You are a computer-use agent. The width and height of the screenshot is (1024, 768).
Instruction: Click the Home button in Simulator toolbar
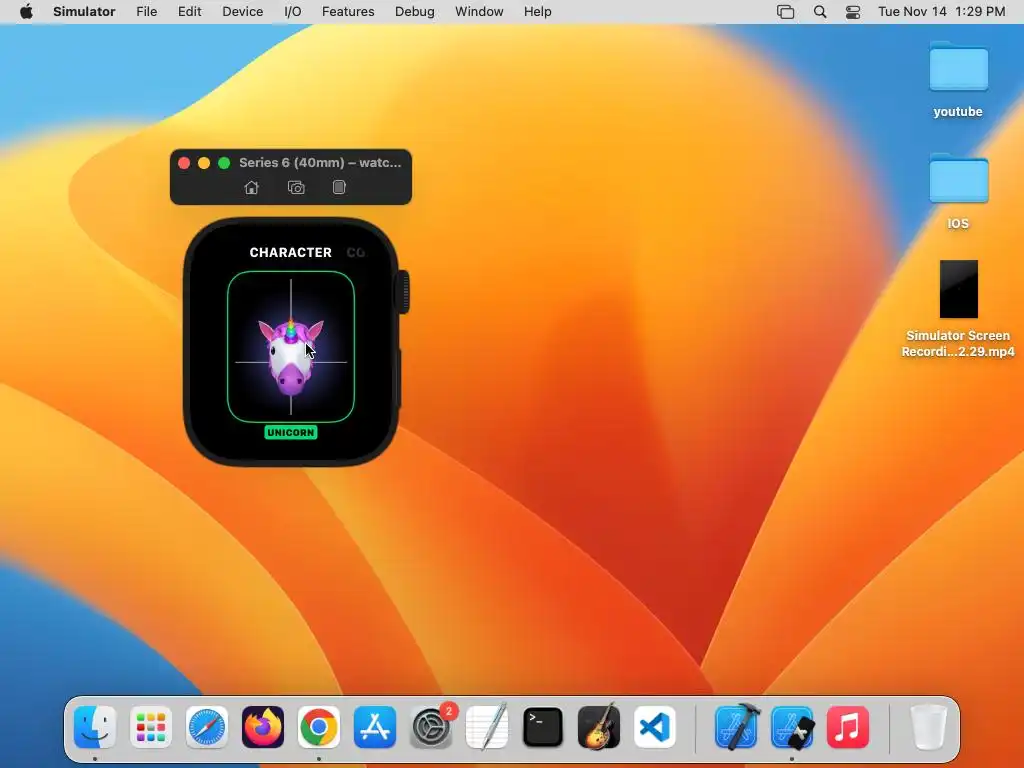coord(251,188)
